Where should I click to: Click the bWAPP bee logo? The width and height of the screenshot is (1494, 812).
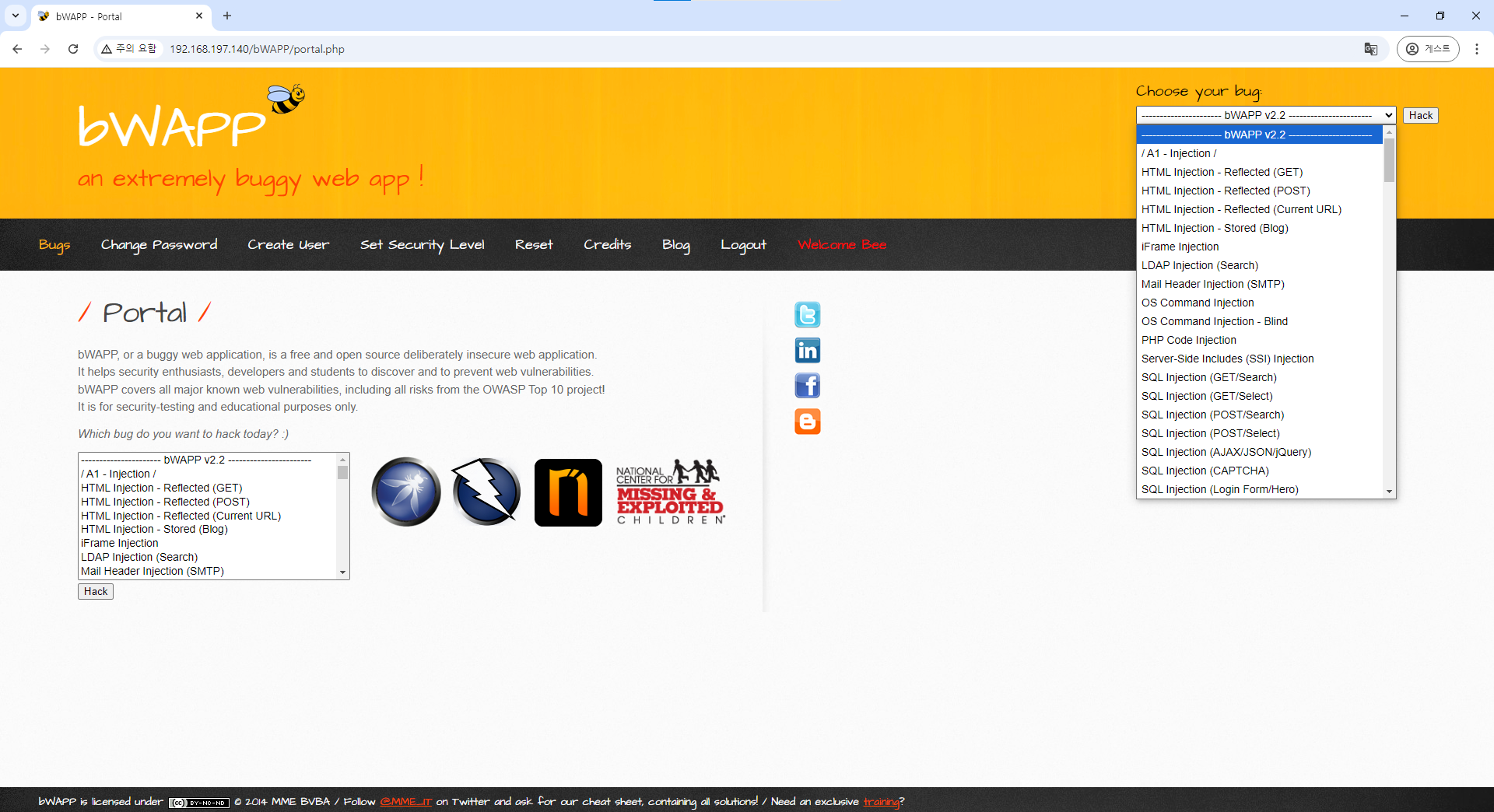coord(286,99)
